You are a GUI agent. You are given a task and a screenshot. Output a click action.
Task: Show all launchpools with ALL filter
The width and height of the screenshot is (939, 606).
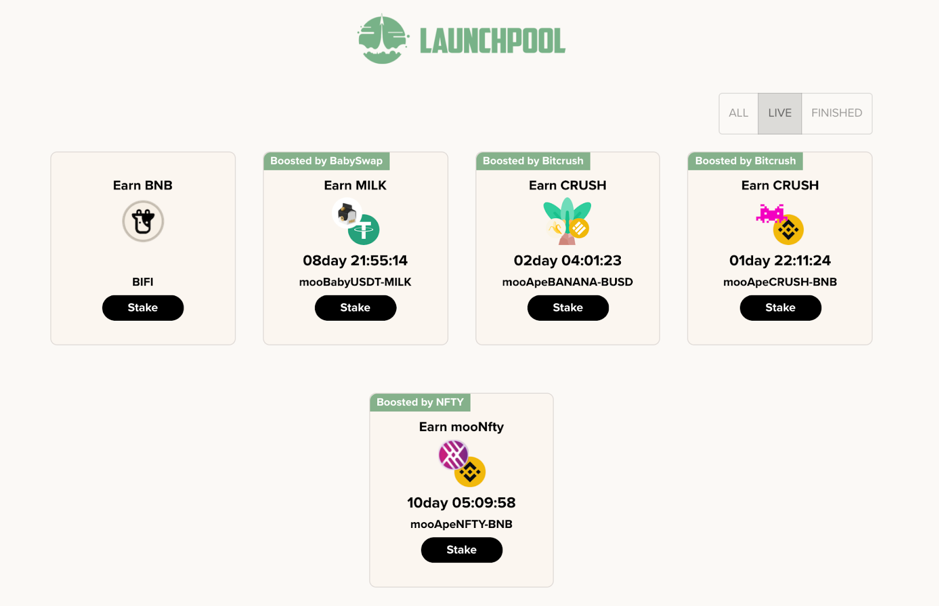[738, 113]
